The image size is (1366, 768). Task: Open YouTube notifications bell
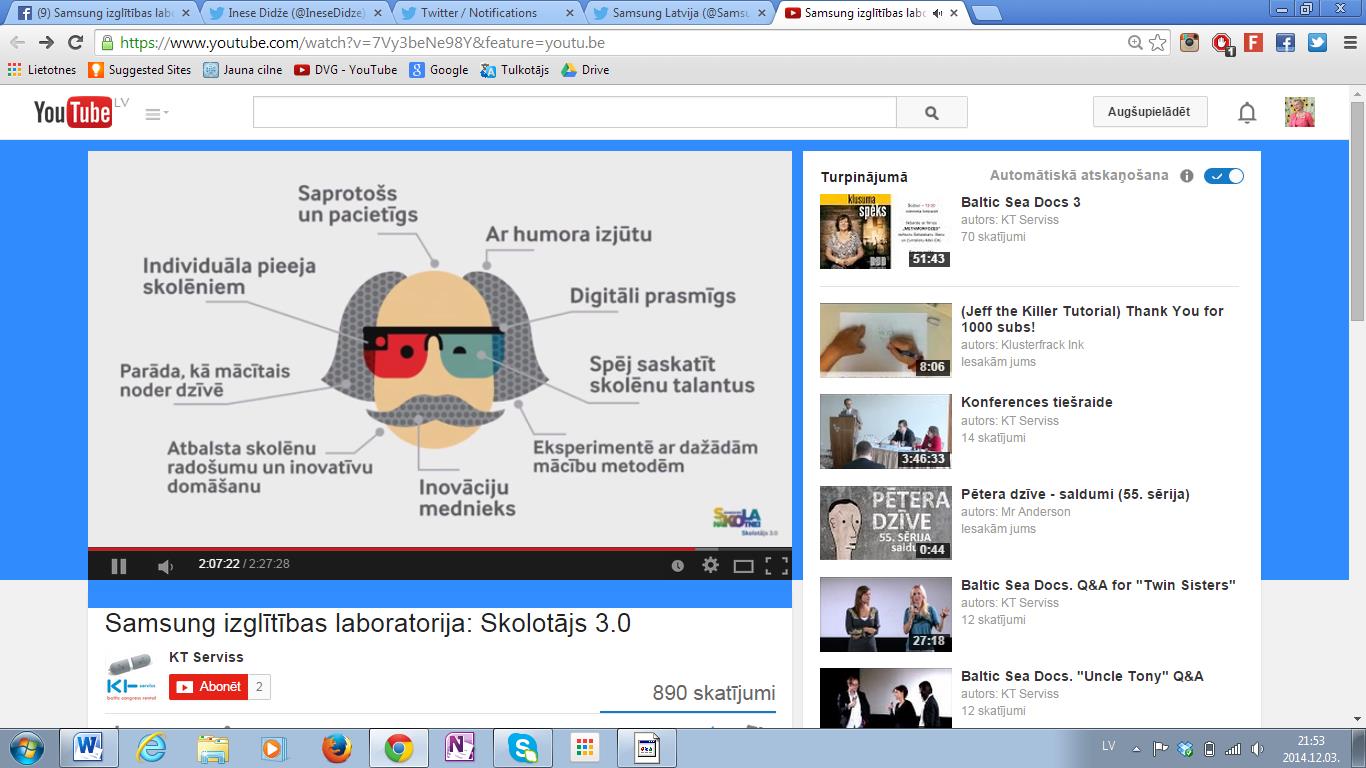pos(1247,113)
